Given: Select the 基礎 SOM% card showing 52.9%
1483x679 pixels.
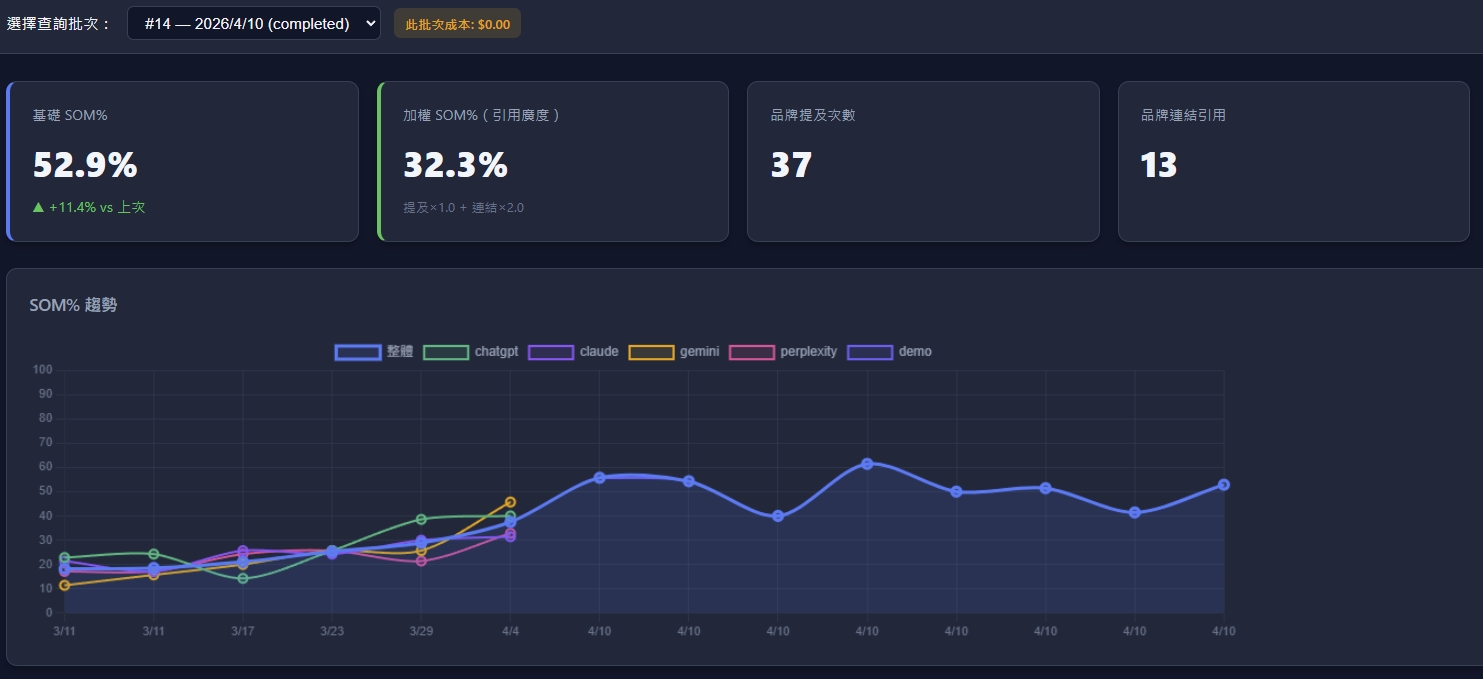Looking at the screenshot, I should coord(183,161).
